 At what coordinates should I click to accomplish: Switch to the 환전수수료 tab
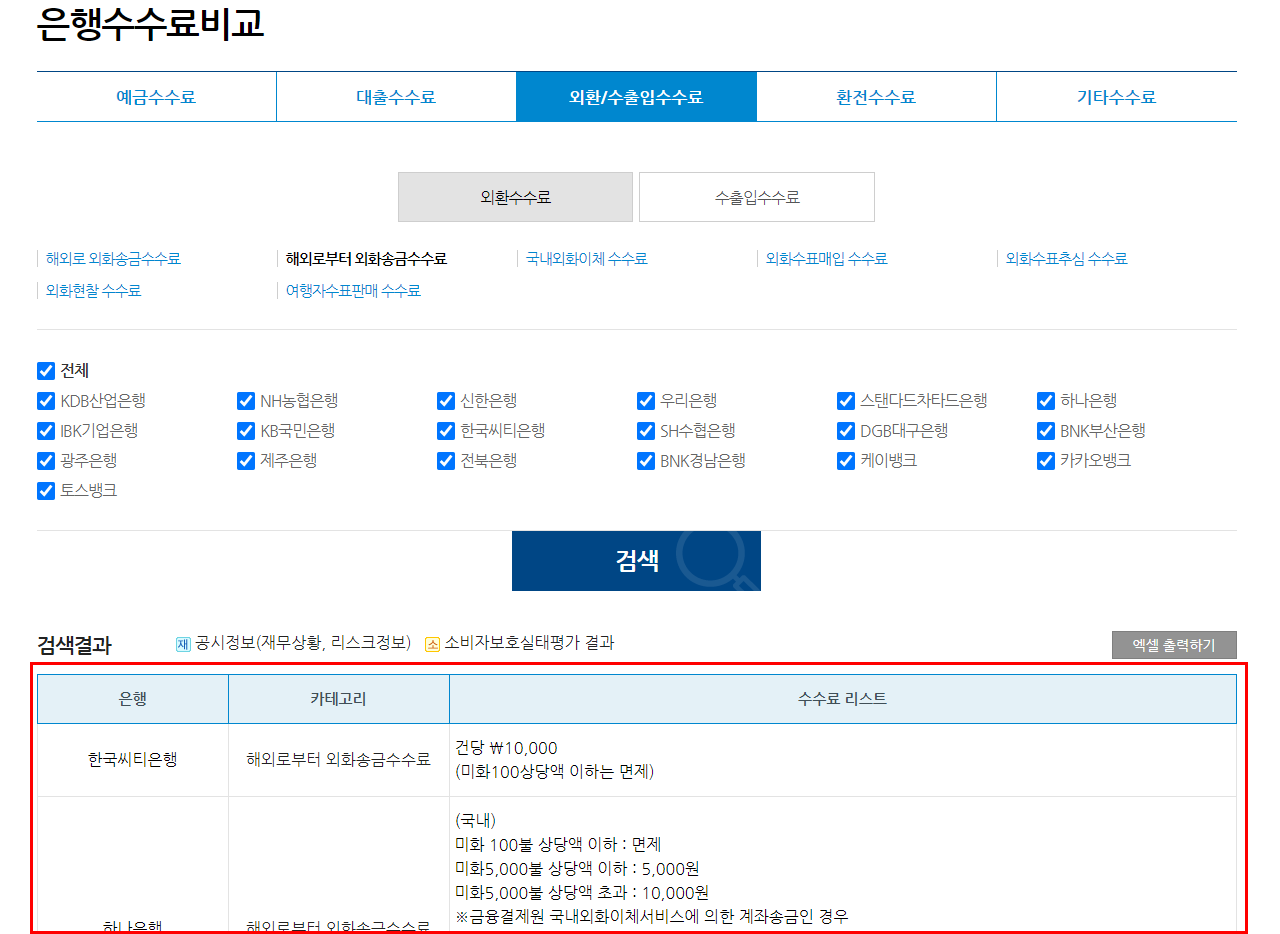876,97
